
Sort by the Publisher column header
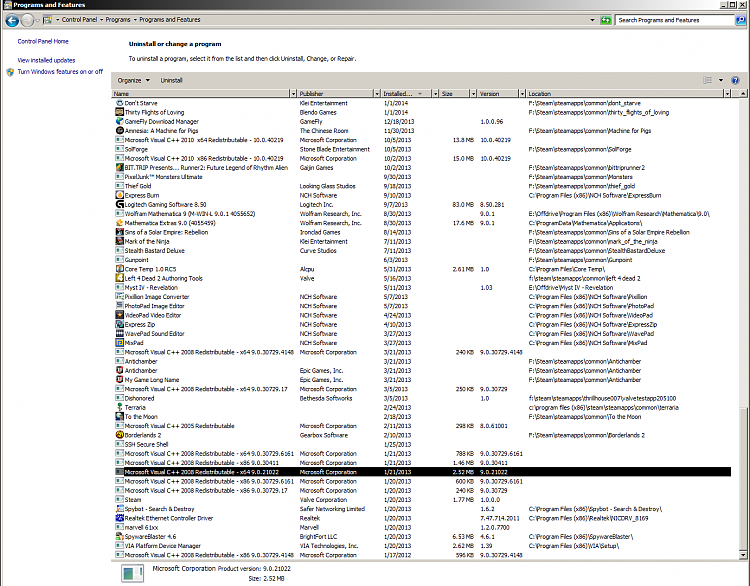click(335, 94)
